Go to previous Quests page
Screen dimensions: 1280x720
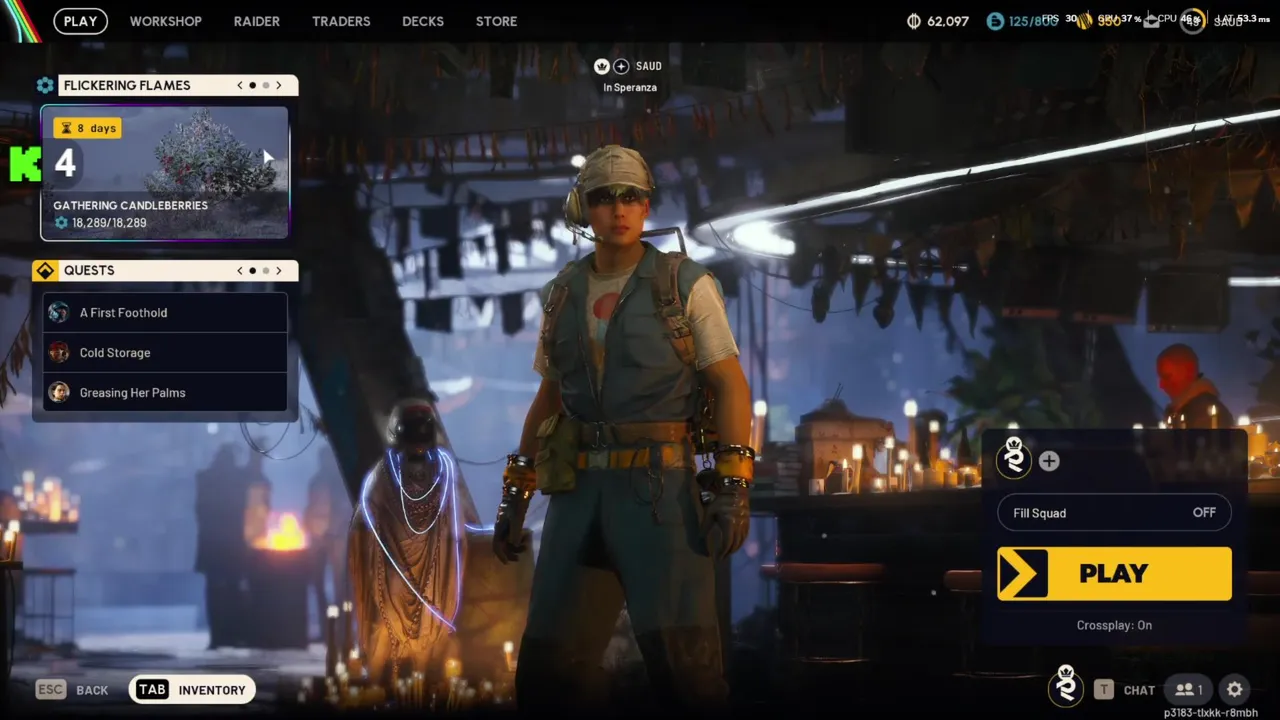click(x=240, y=271)
